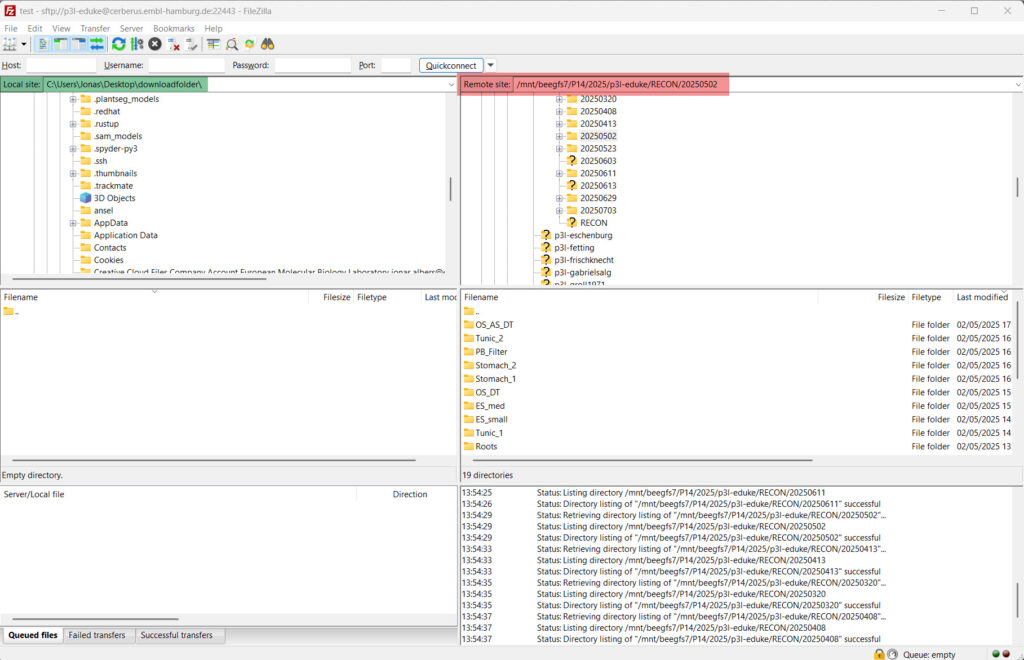Click Process queue toolbar icon

pos(137,44)
